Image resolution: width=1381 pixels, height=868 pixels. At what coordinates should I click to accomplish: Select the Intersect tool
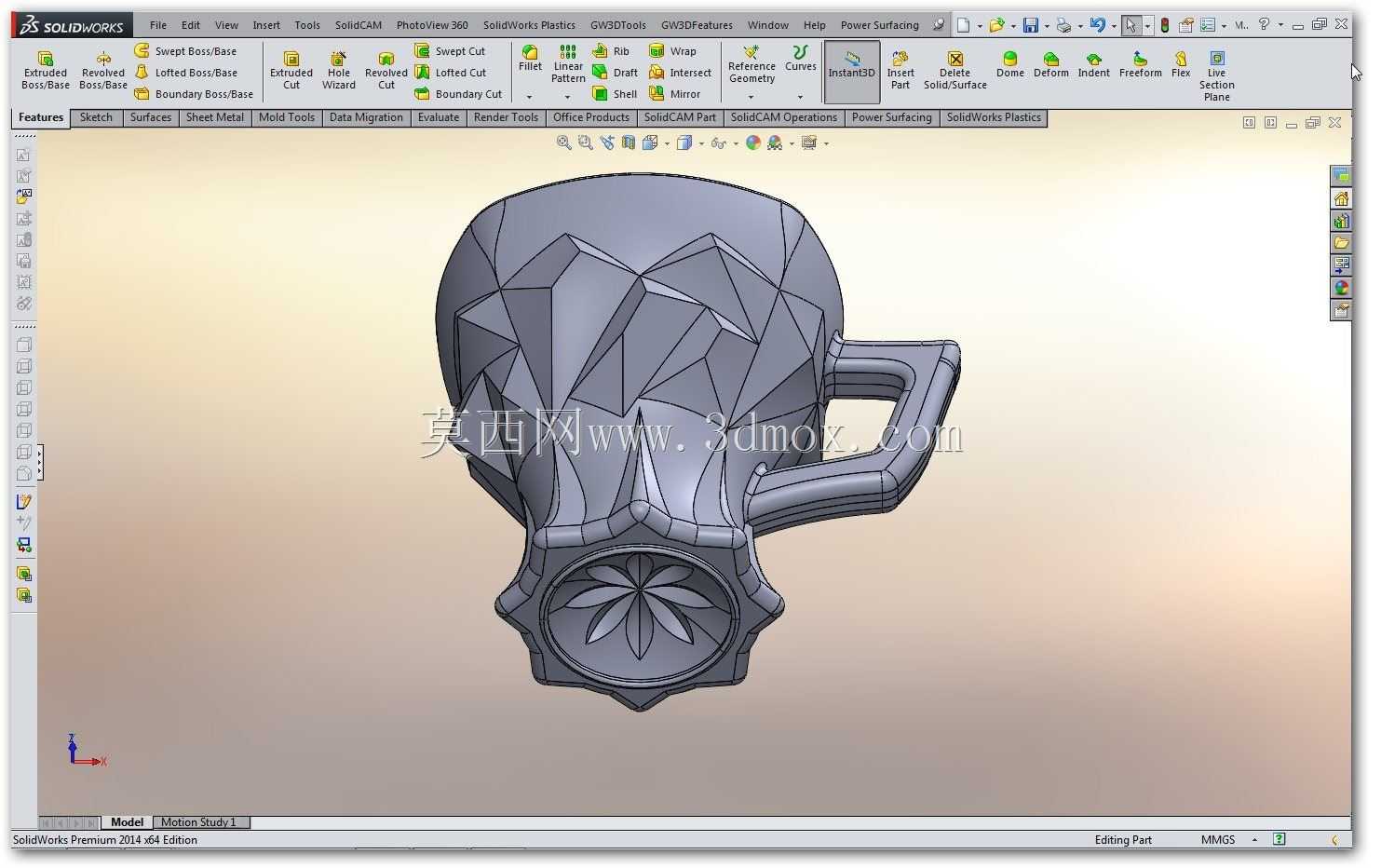coord(680,73)
